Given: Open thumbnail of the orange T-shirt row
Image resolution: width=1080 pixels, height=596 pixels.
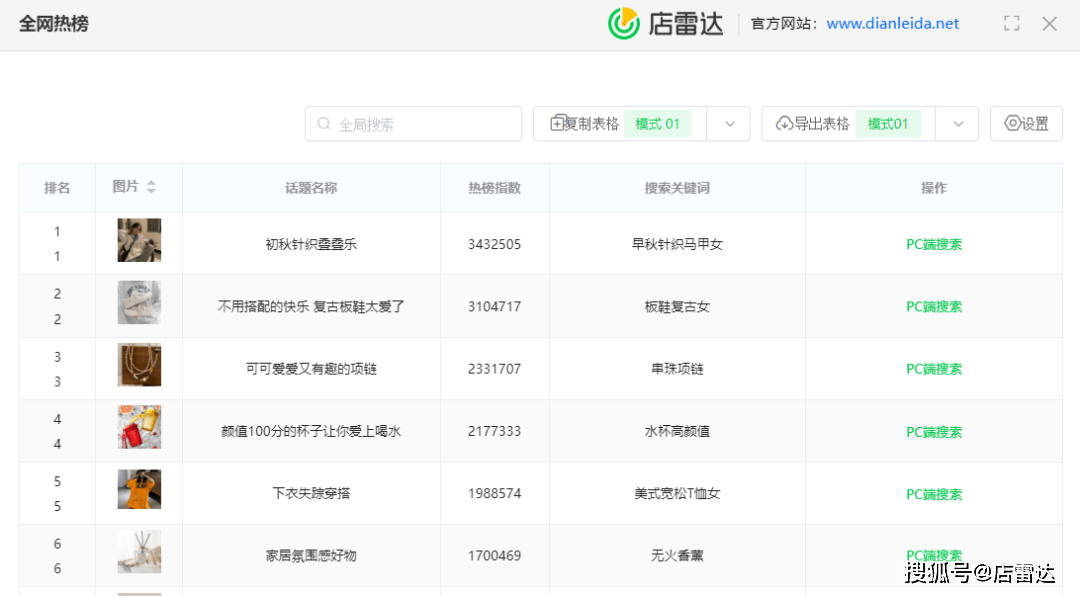Looking at the screenshot, I should pos(139,490).
